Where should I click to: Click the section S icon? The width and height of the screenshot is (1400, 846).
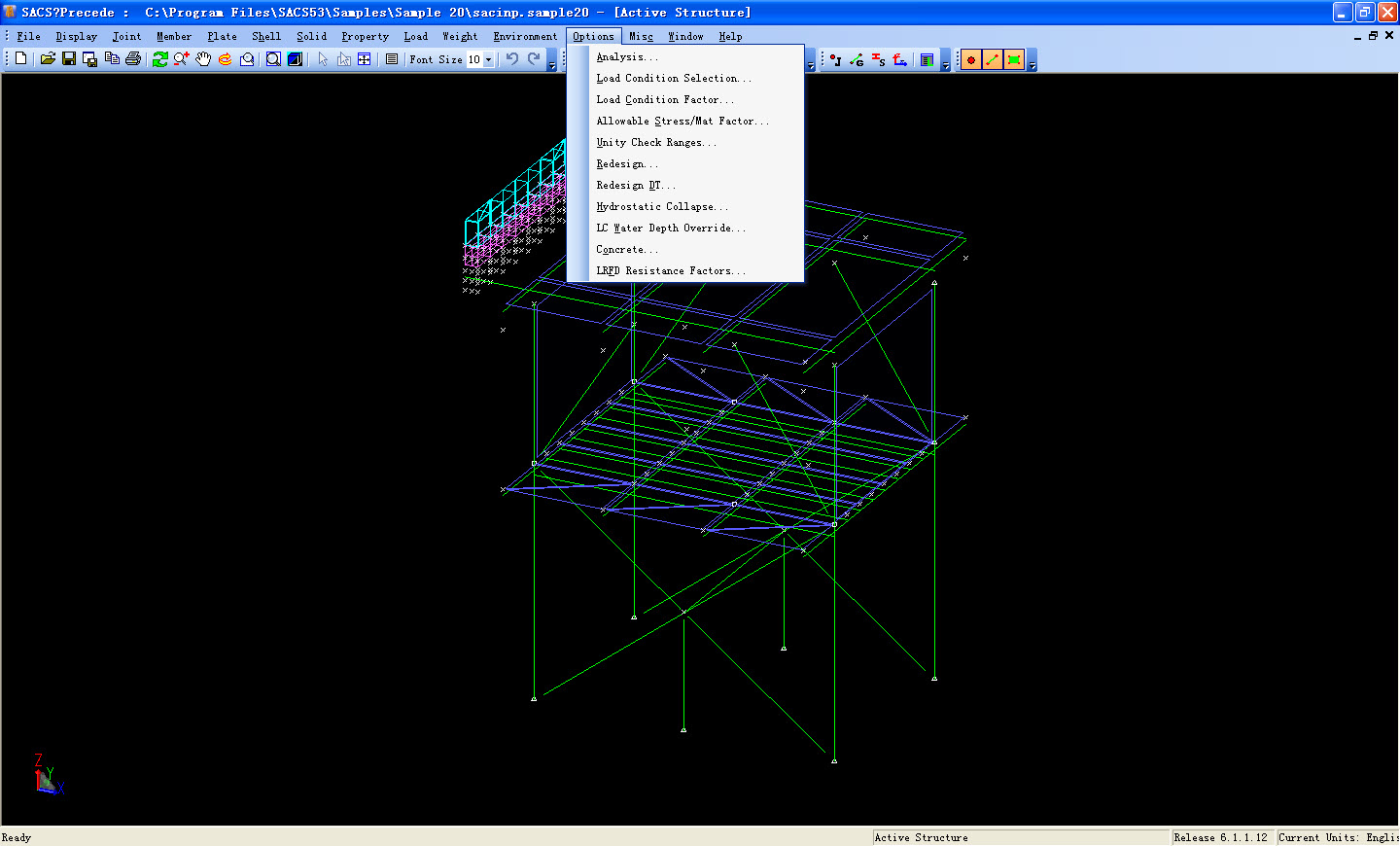pos(878,59)
